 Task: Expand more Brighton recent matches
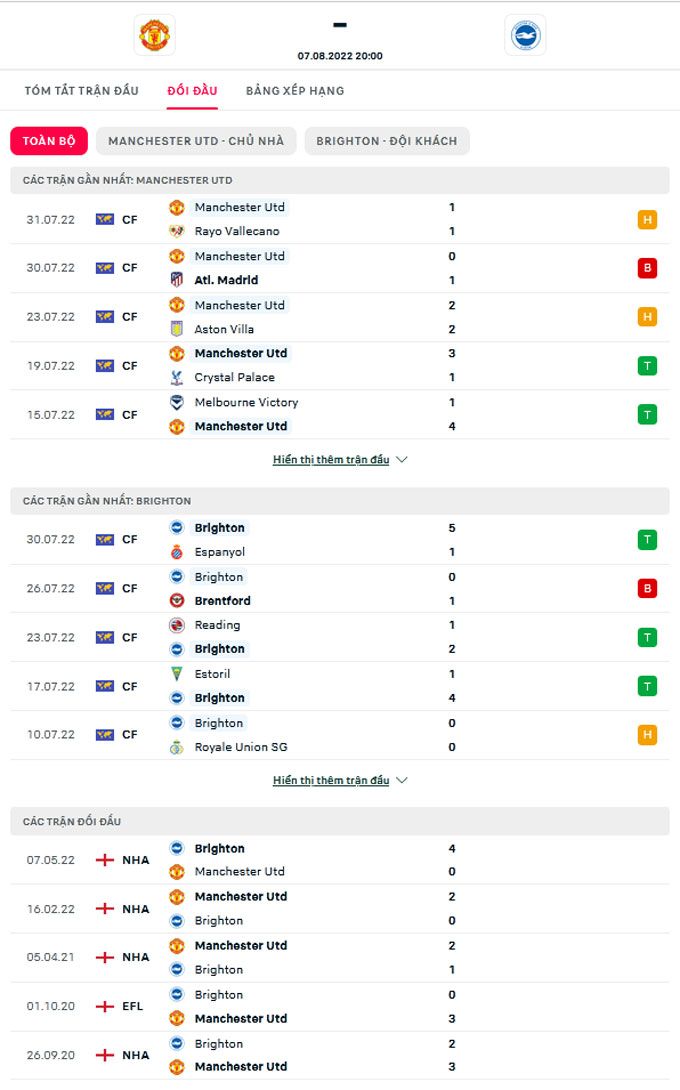pos(340,780)
